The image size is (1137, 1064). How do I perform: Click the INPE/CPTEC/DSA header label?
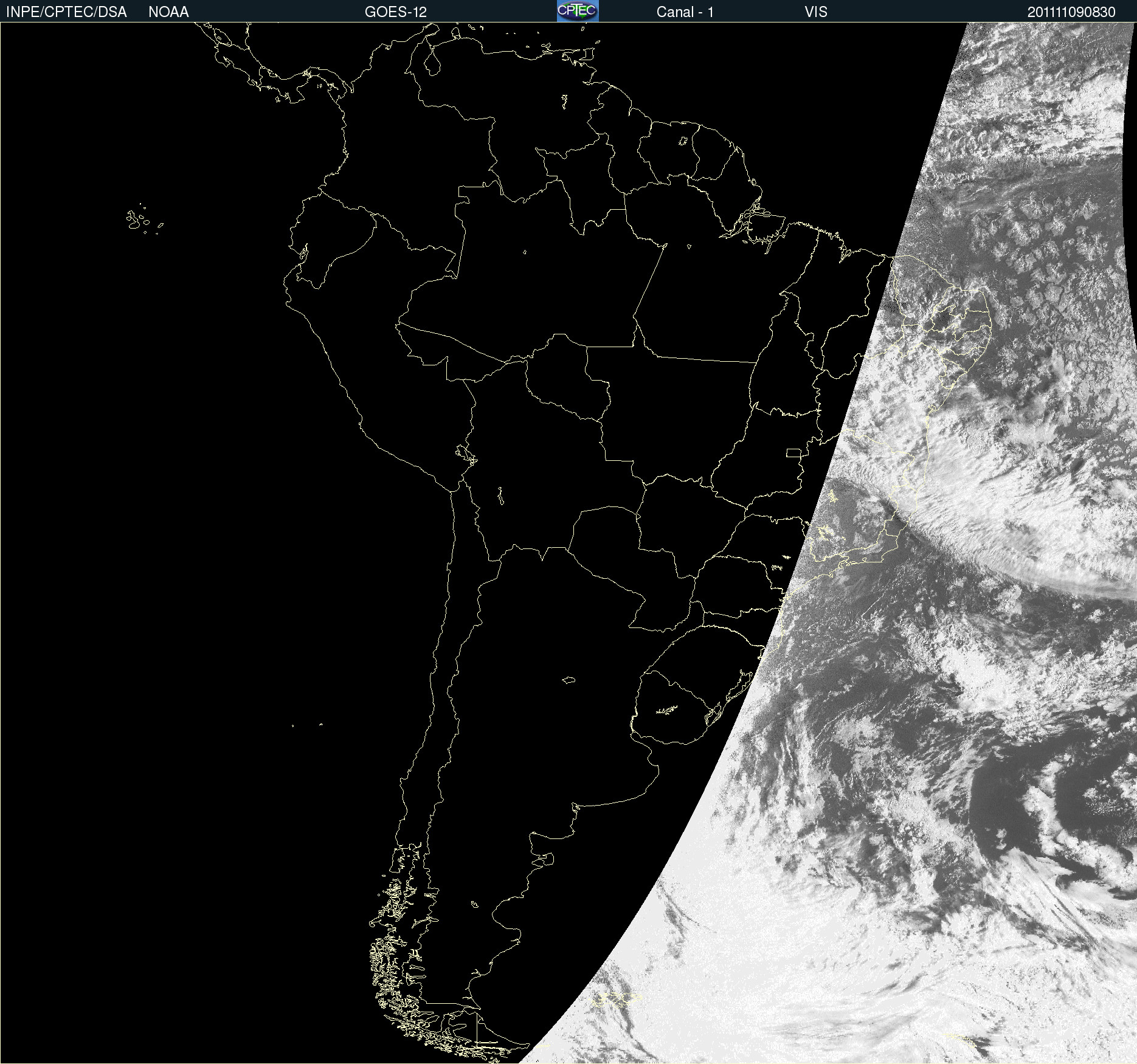(66, 12)
